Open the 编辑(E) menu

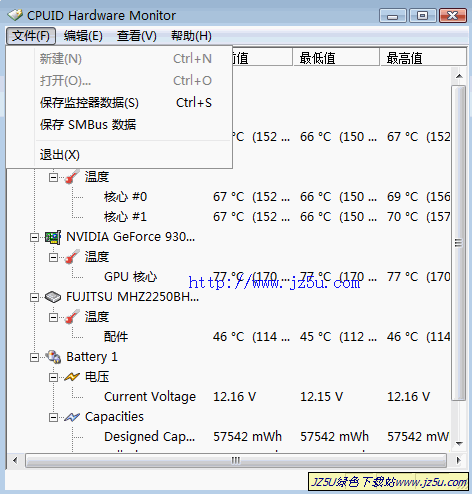click(x=83, y=36)
